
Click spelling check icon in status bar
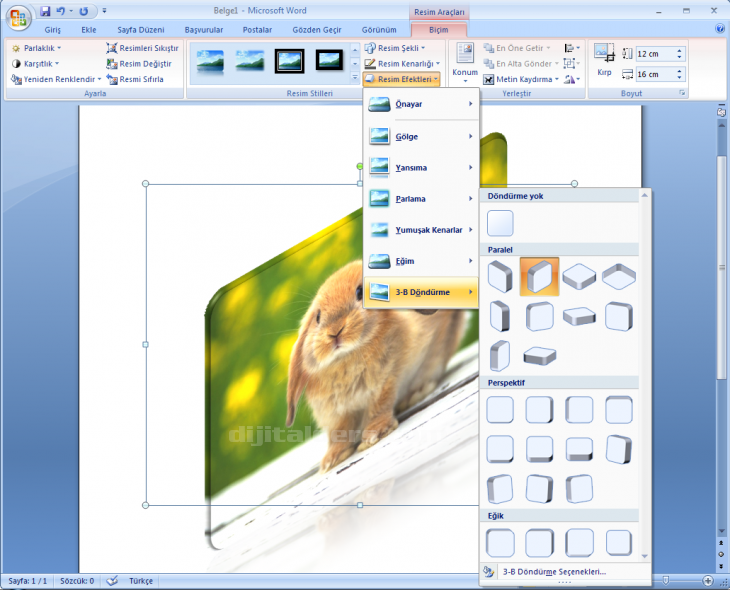tap(112, 581)
